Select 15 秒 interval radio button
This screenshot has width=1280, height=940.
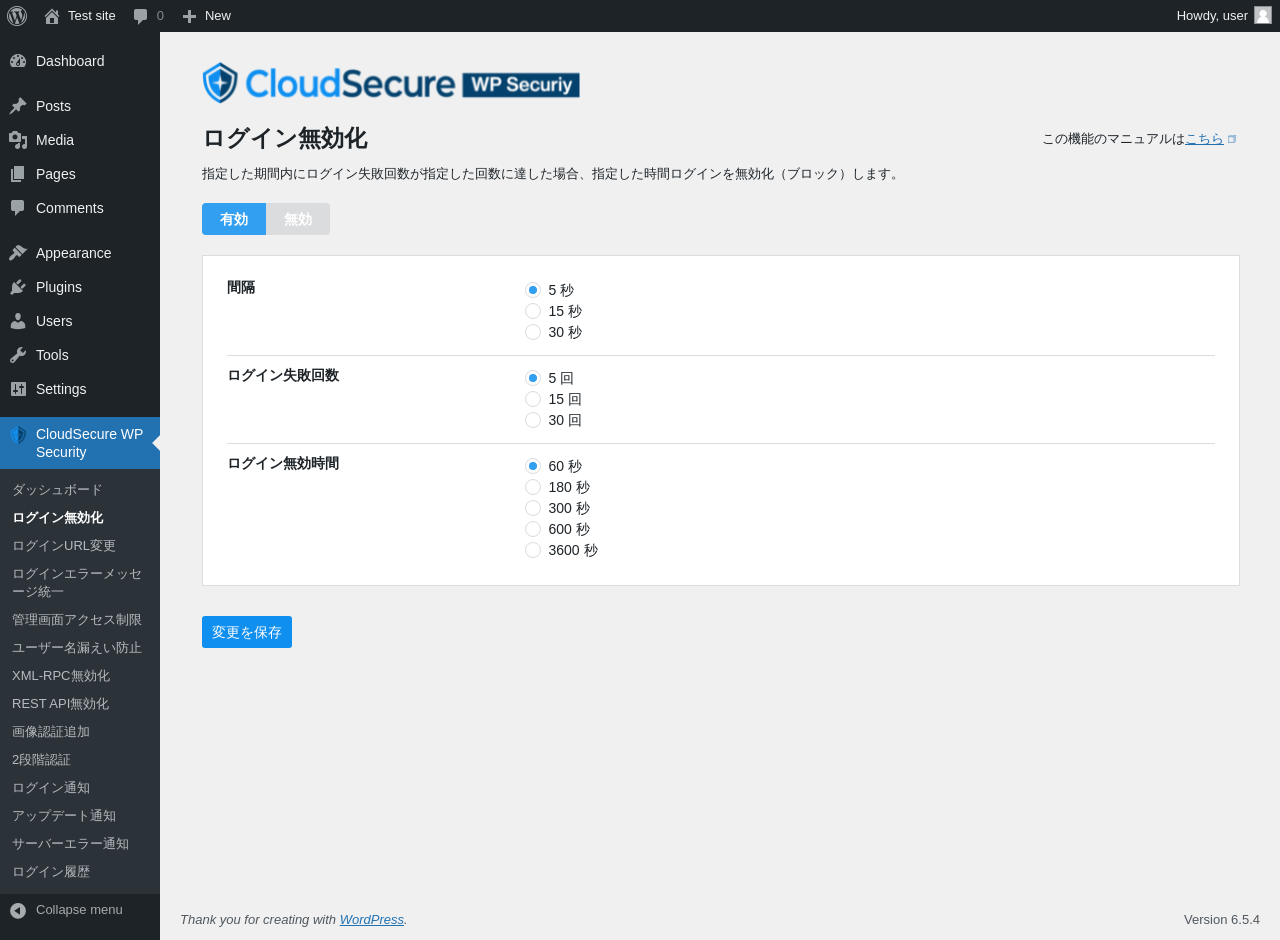click(533, 311)
